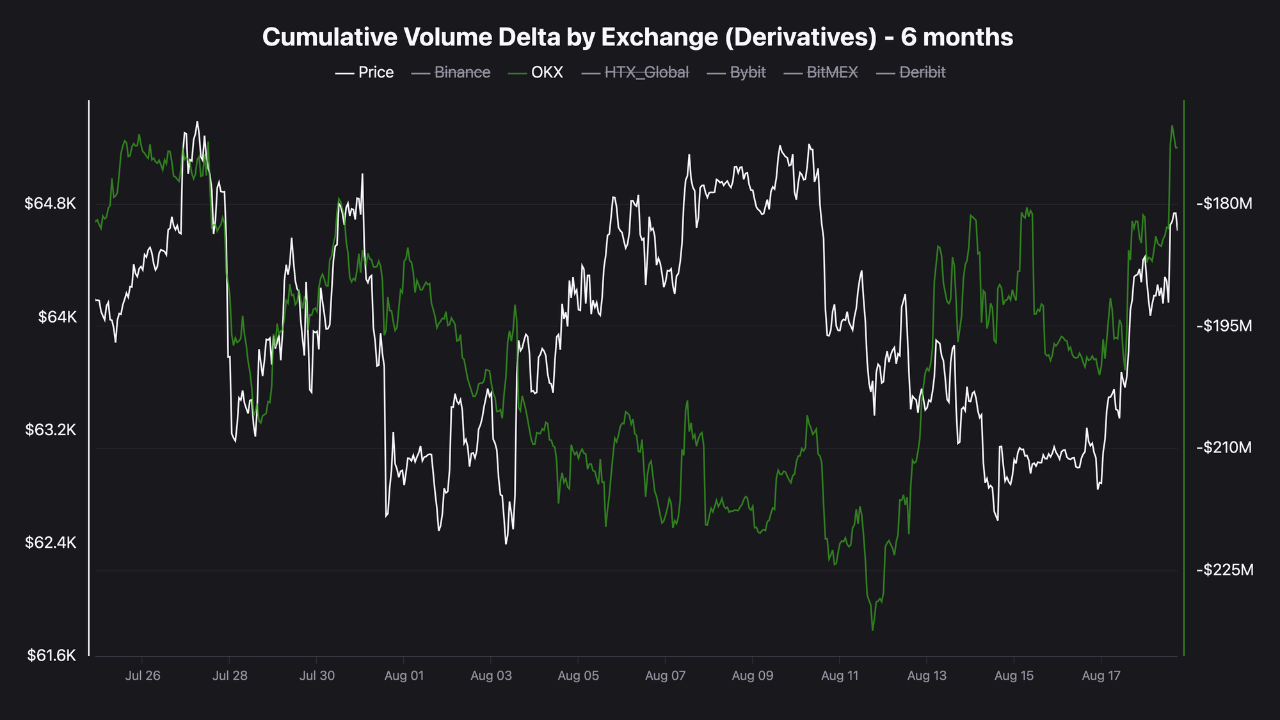Click the -$180M right axis label

(x=1225, y=204)
